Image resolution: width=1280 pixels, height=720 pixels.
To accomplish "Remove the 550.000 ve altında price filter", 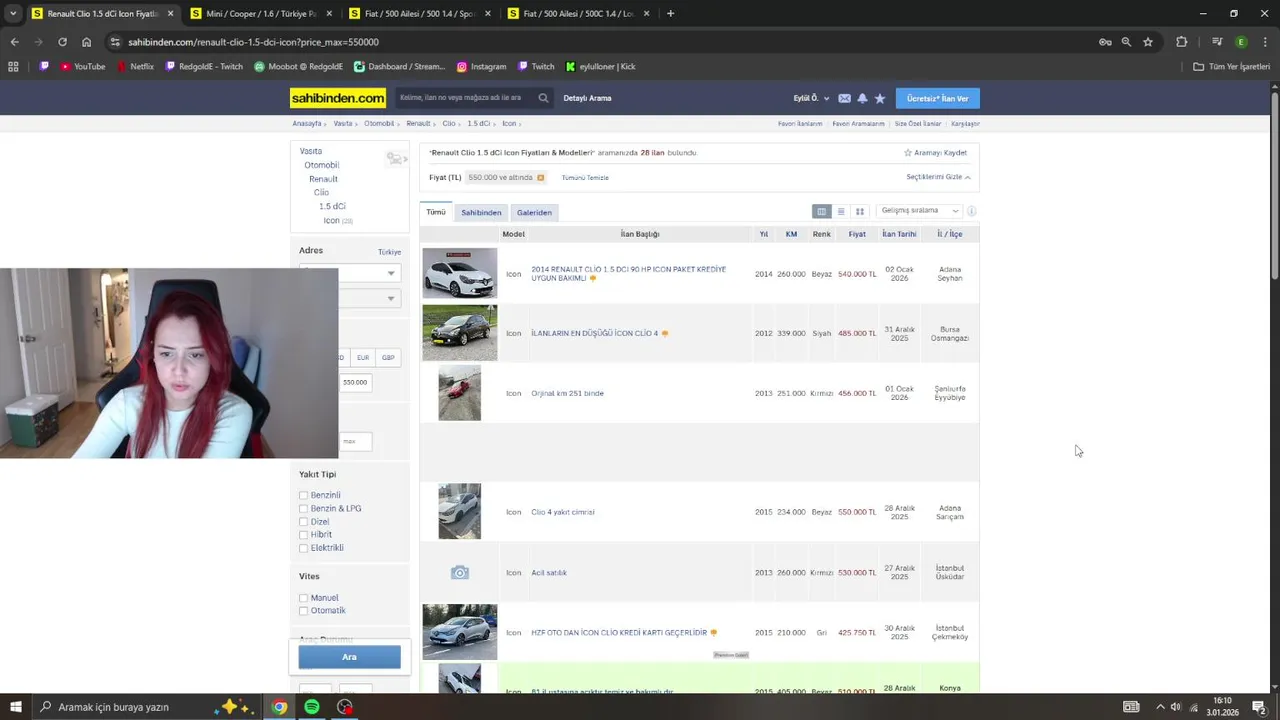I will 541,177.
